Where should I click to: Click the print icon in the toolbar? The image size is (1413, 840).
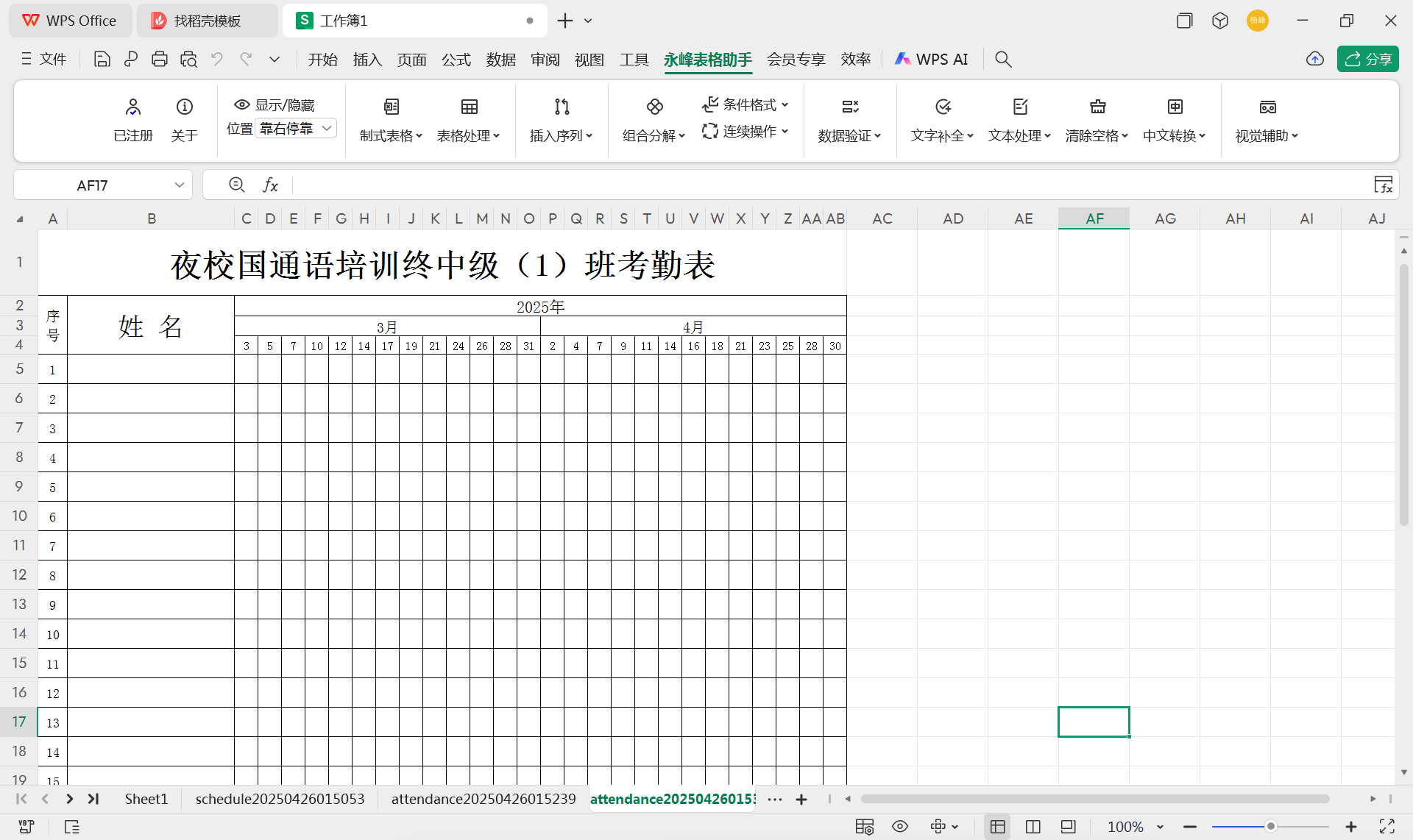click(160, 59)
